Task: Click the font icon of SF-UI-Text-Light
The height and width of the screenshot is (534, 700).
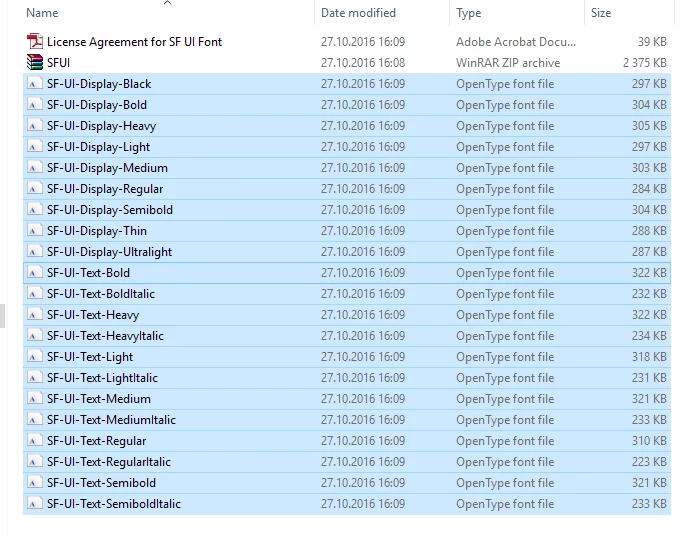Action: (35, 356)
